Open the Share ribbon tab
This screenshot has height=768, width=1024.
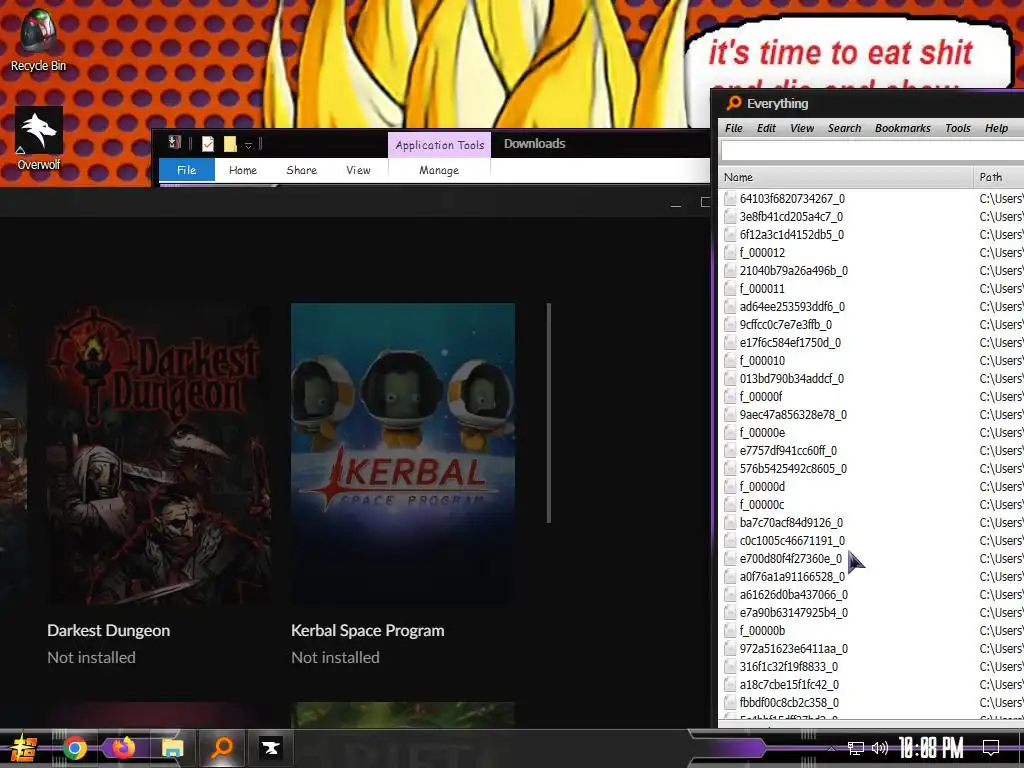(302, 170)
